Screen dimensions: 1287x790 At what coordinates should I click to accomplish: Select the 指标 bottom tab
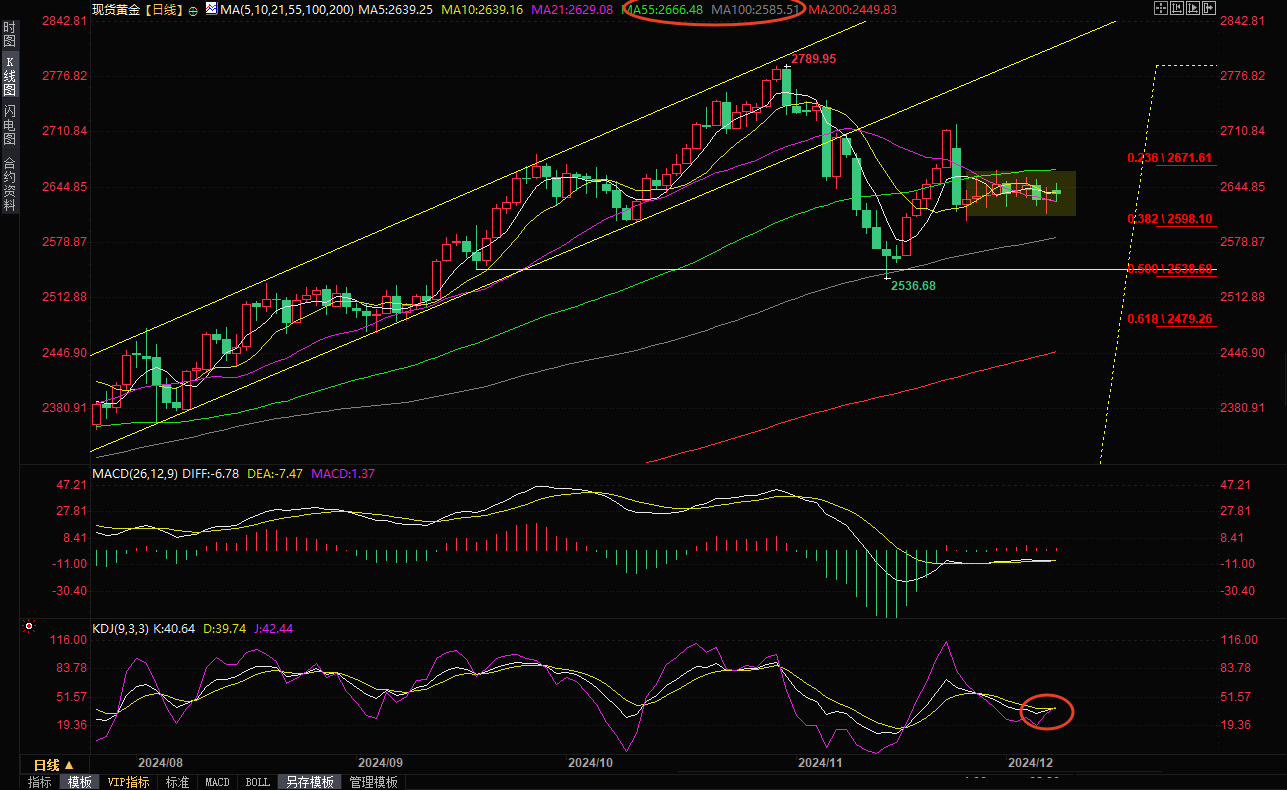pos(39,782)
